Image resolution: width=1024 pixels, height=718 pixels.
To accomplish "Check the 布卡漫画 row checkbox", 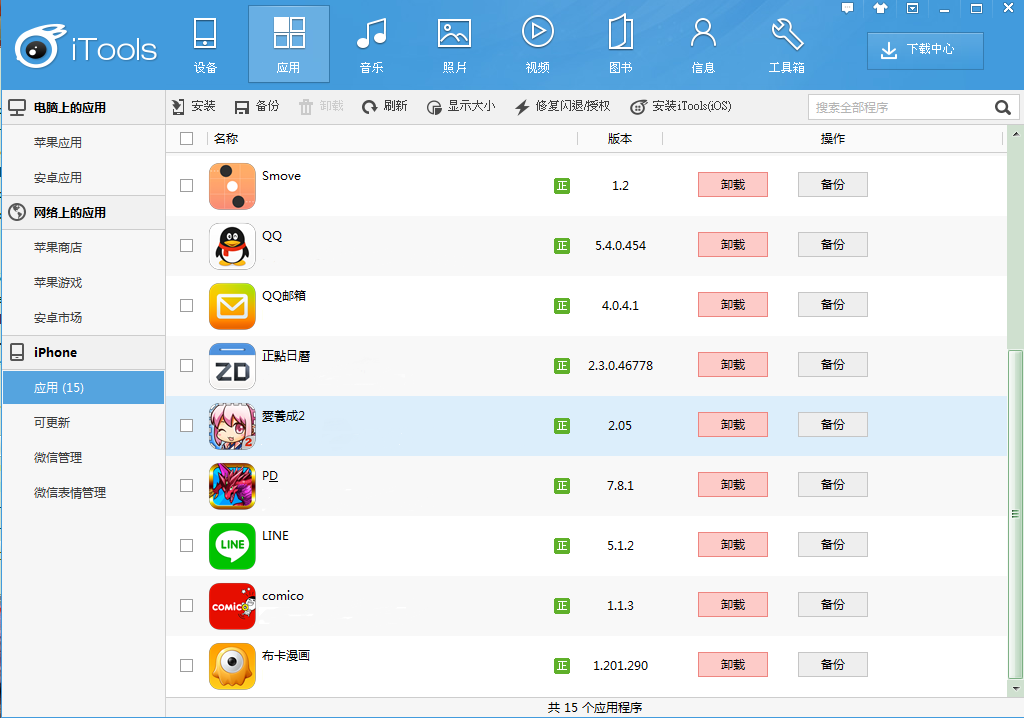I will pyautogui.click(x=187, y=666).
